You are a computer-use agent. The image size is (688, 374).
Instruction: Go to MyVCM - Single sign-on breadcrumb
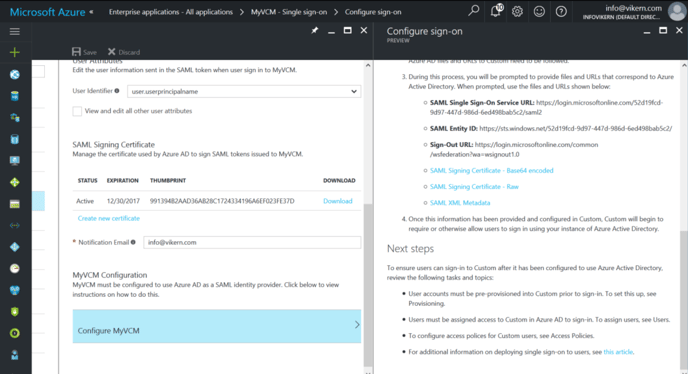(289, 12)
